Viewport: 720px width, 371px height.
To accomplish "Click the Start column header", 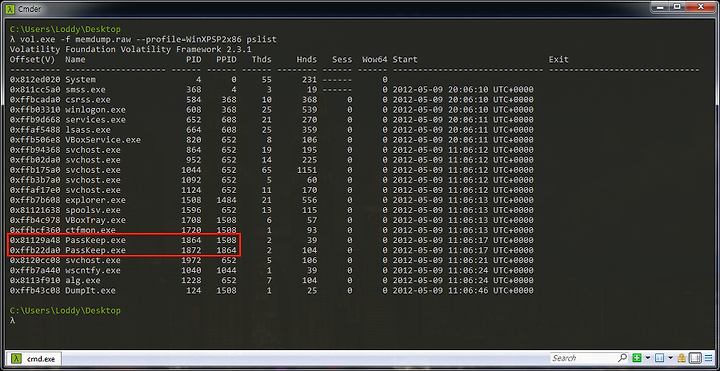I will (405, 60).
